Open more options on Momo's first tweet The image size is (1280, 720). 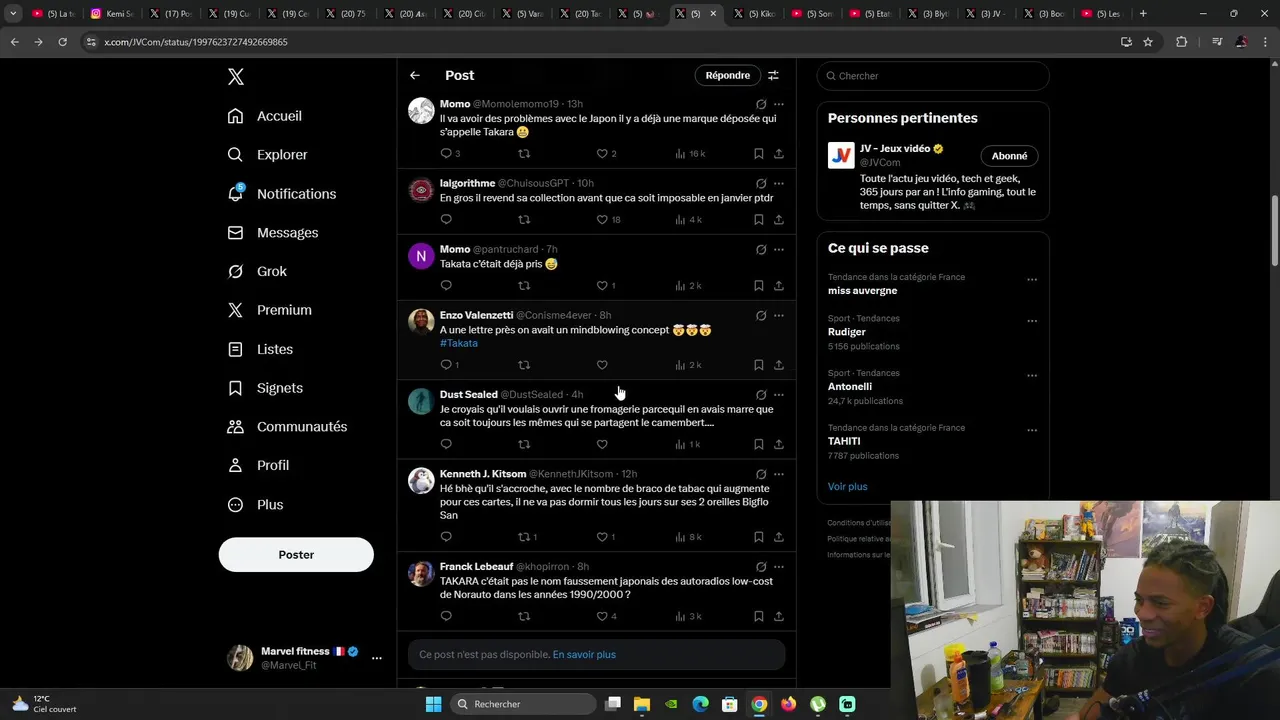(x=779, y=104)
